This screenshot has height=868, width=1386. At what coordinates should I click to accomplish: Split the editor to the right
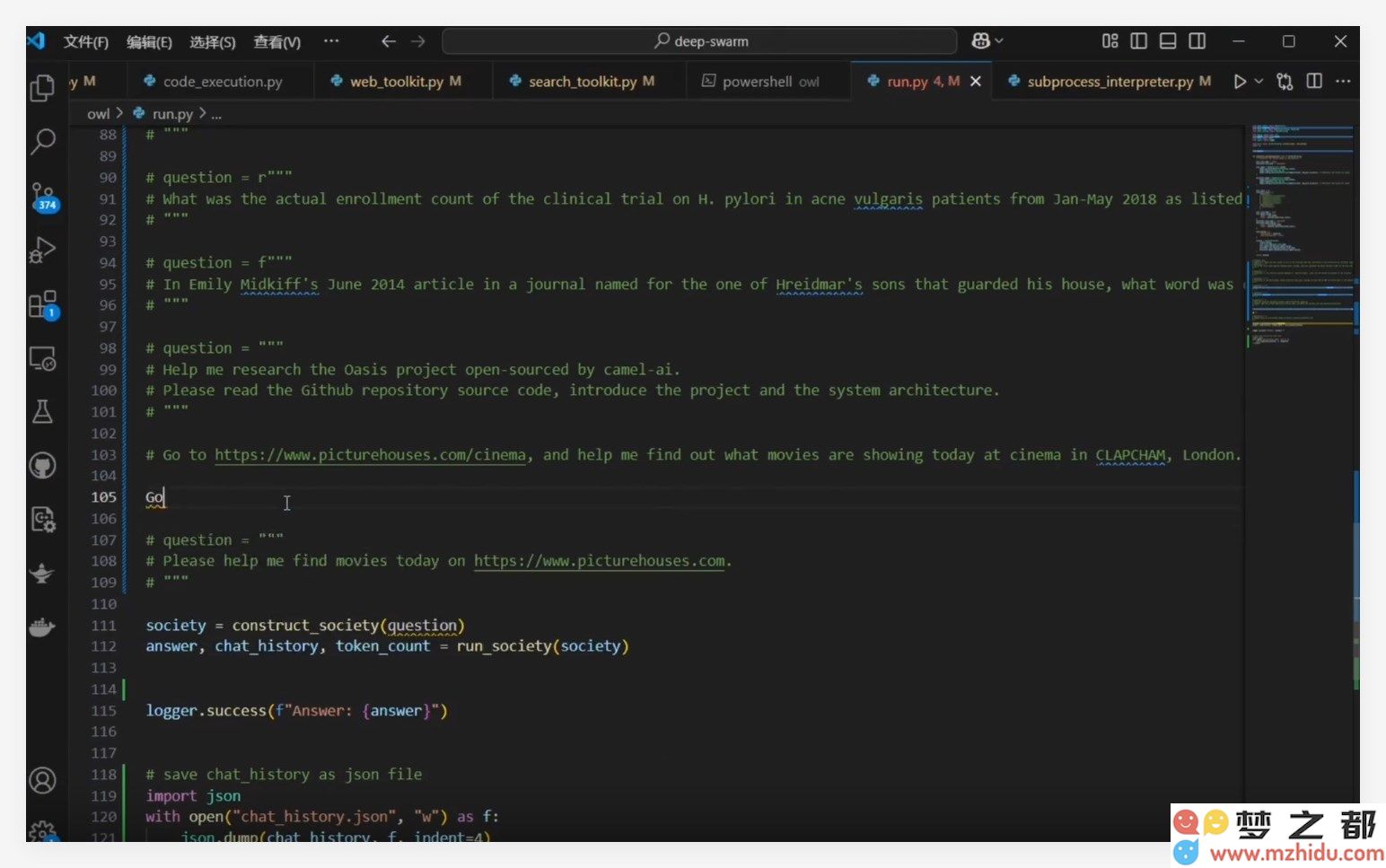(x=1314, y=82)
